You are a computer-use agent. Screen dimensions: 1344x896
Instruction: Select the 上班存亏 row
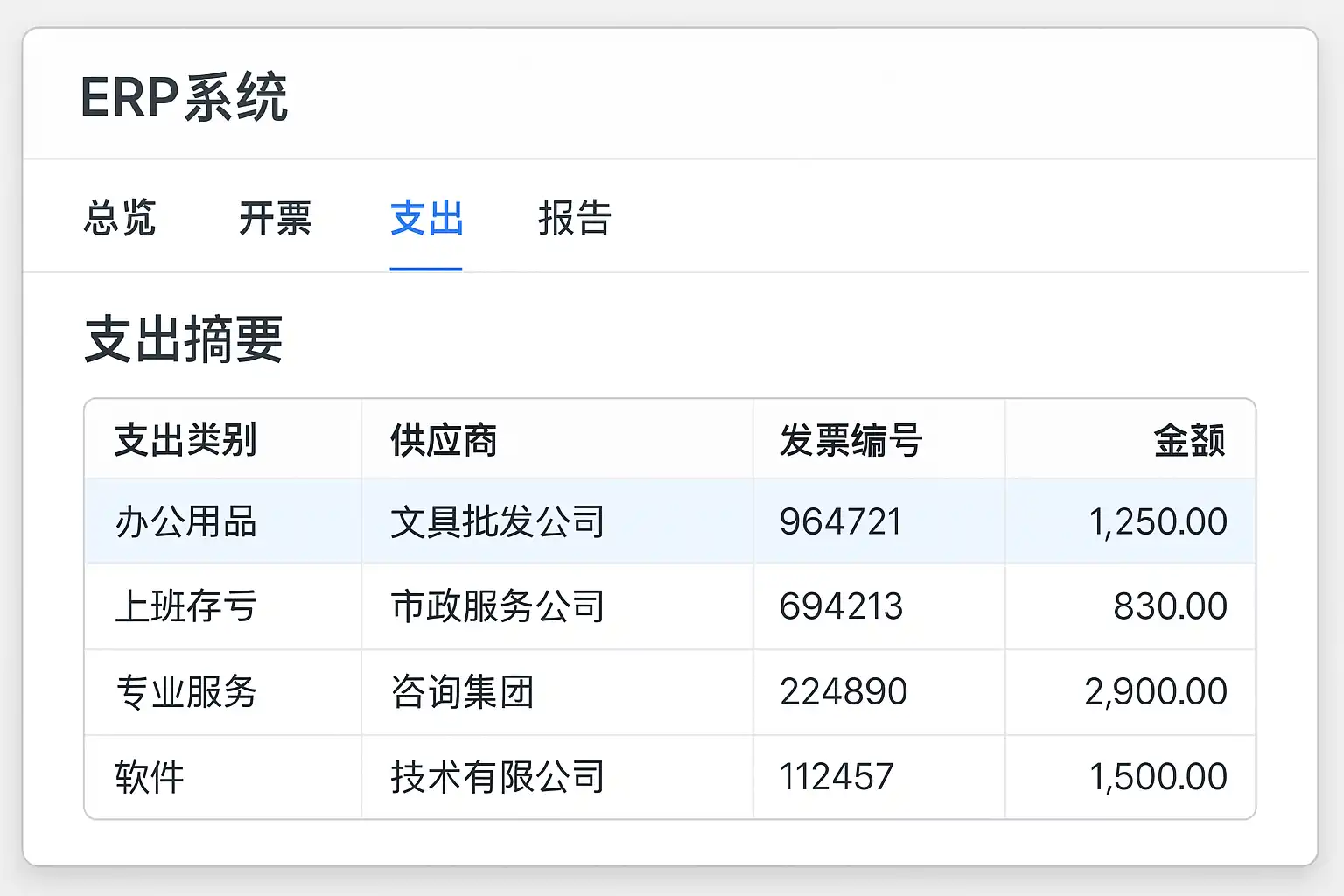point(185,606)
